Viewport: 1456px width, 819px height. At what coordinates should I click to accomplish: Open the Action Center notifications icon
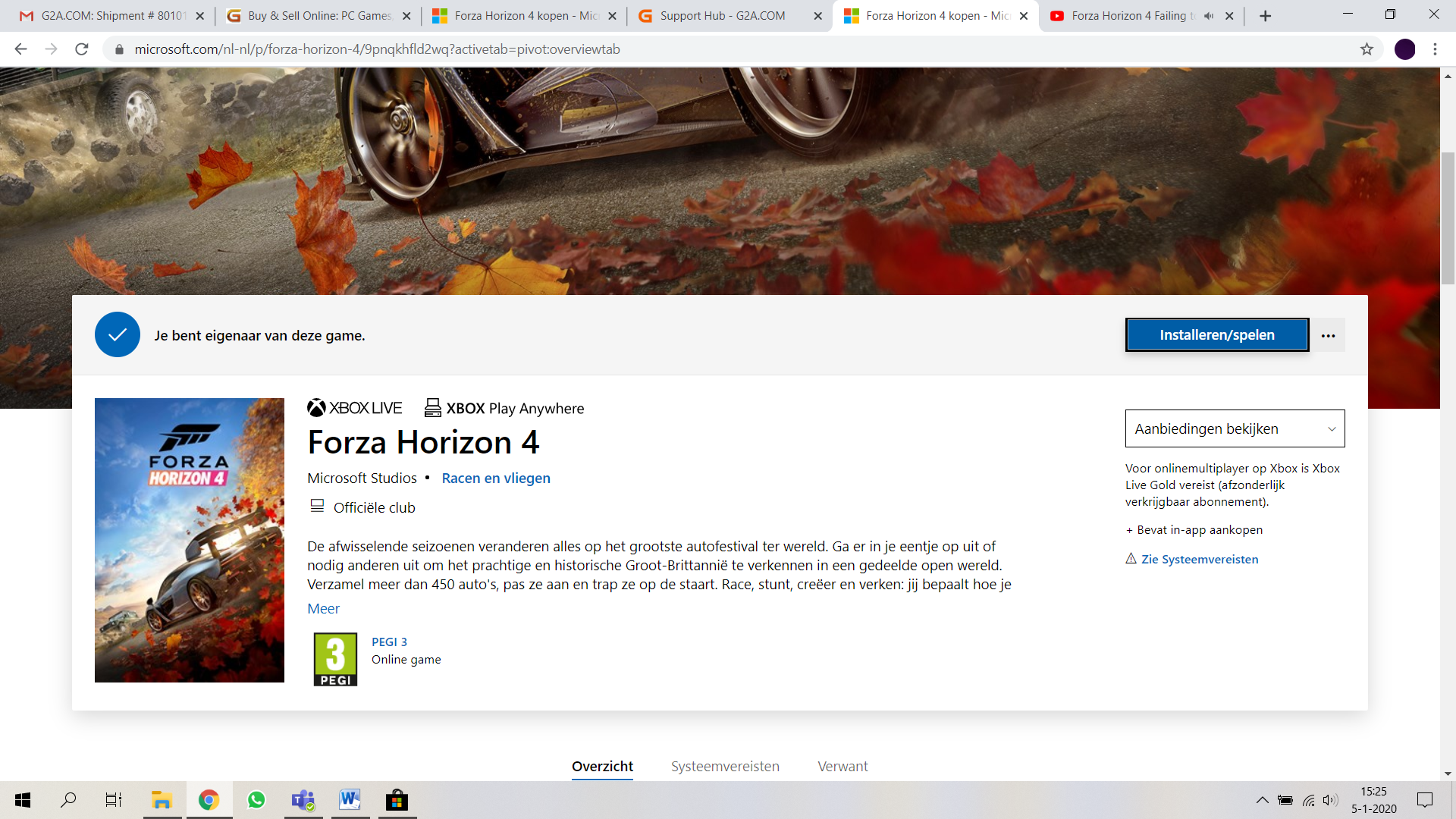[1425, 800]
